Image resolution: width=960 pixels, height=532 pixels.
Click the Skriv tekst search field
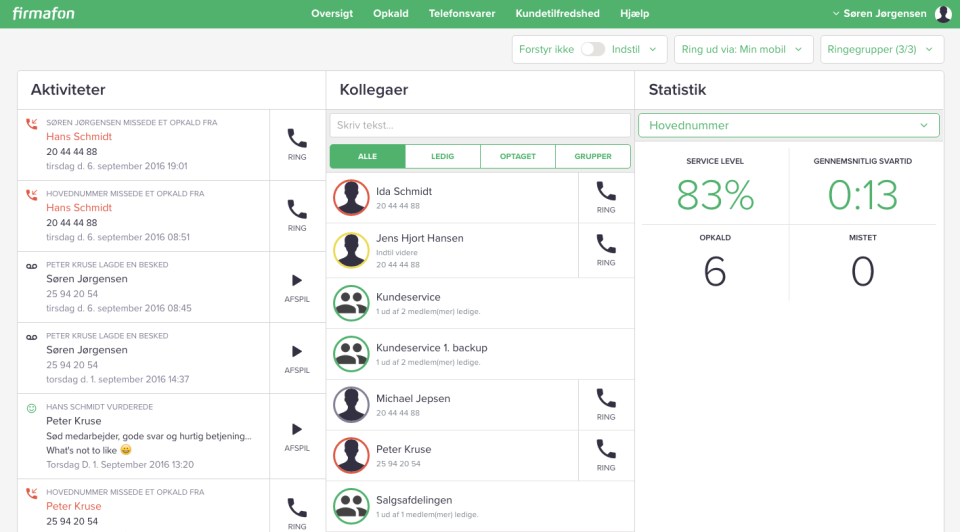pyautogui.click(x=480, y=125)
